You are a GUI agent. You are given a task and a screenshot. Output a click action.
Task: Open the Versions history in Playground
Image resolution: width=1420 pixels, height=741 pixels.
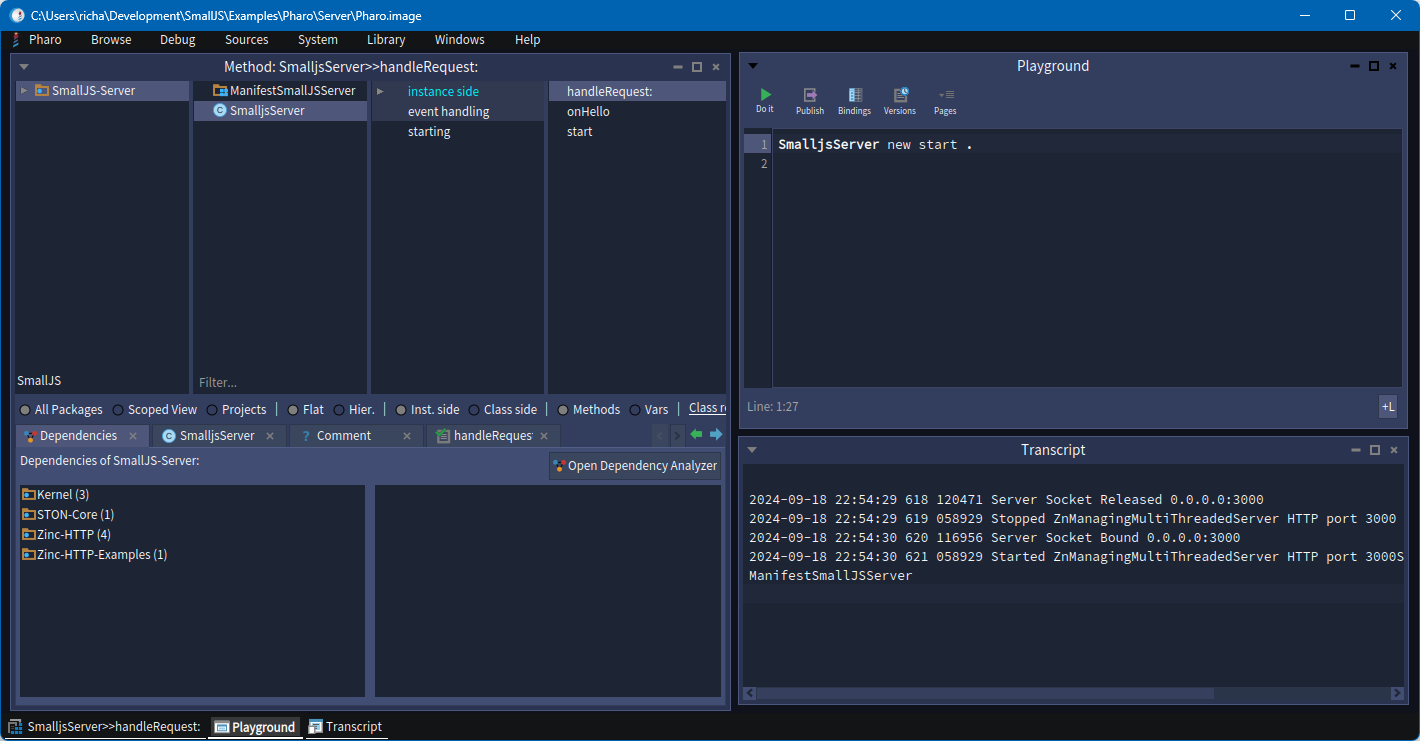pyautogui.click(x=900, y=100)
